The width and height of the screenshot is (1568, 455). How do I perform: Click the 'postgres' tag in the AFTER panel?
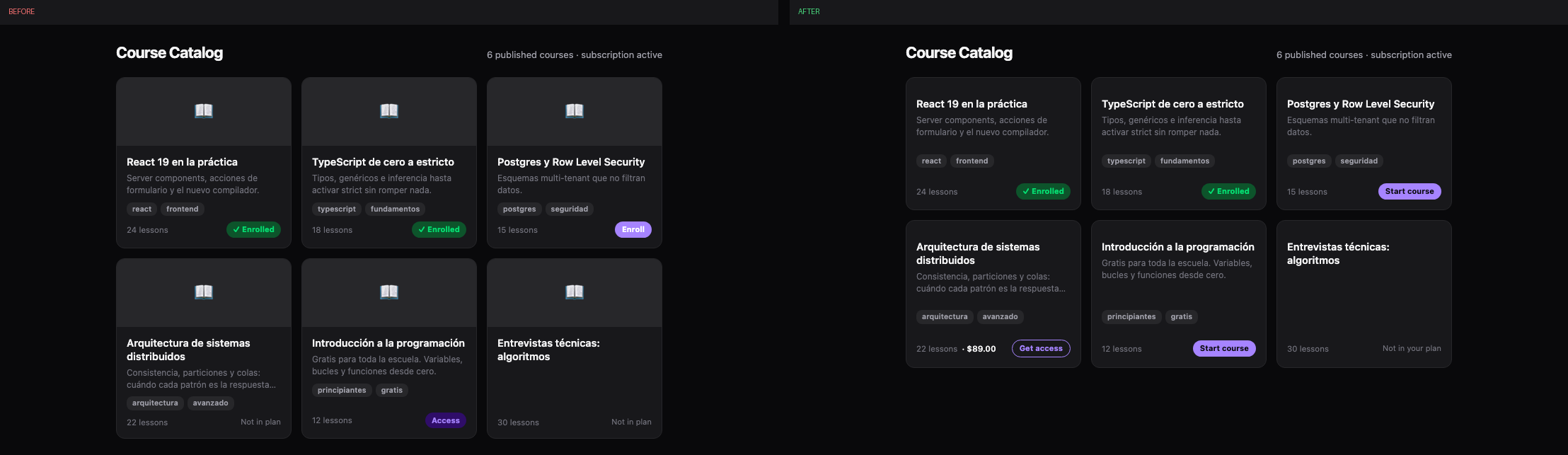pos(1309,161)
